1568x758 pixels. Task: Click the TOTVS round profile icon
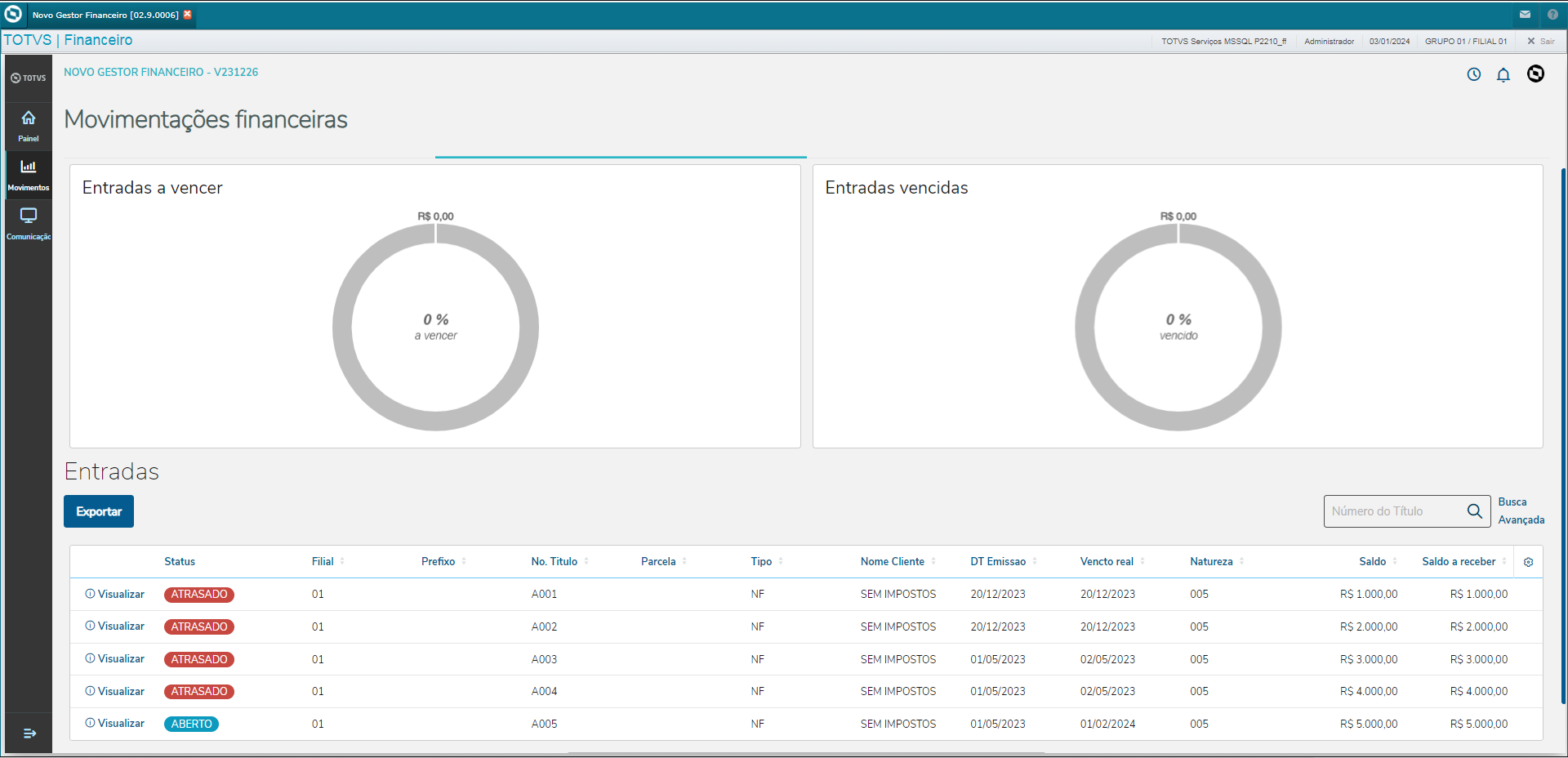(x=1536, y=74)
